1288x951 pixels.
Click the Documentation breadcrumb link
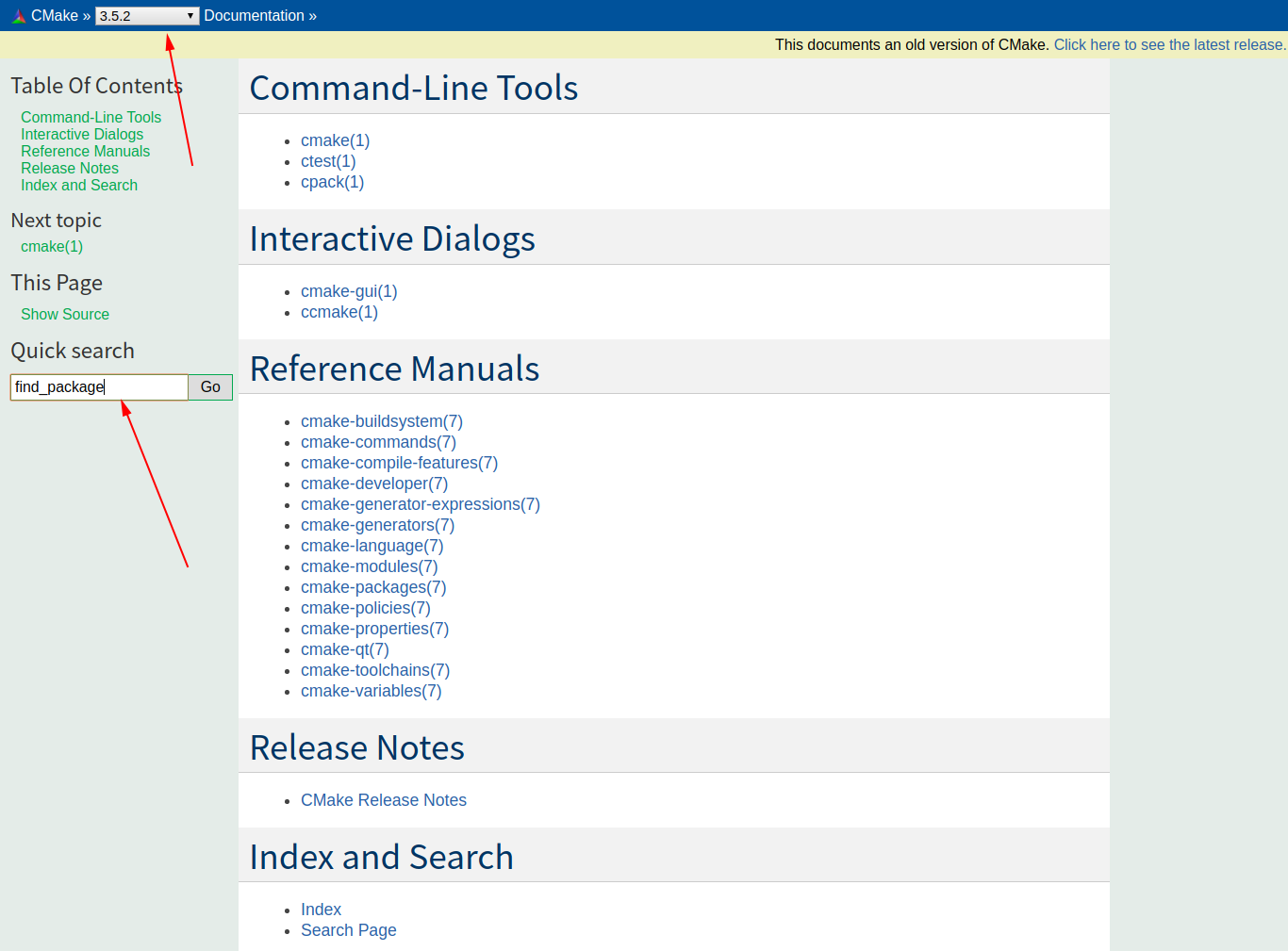coord(255,16)
